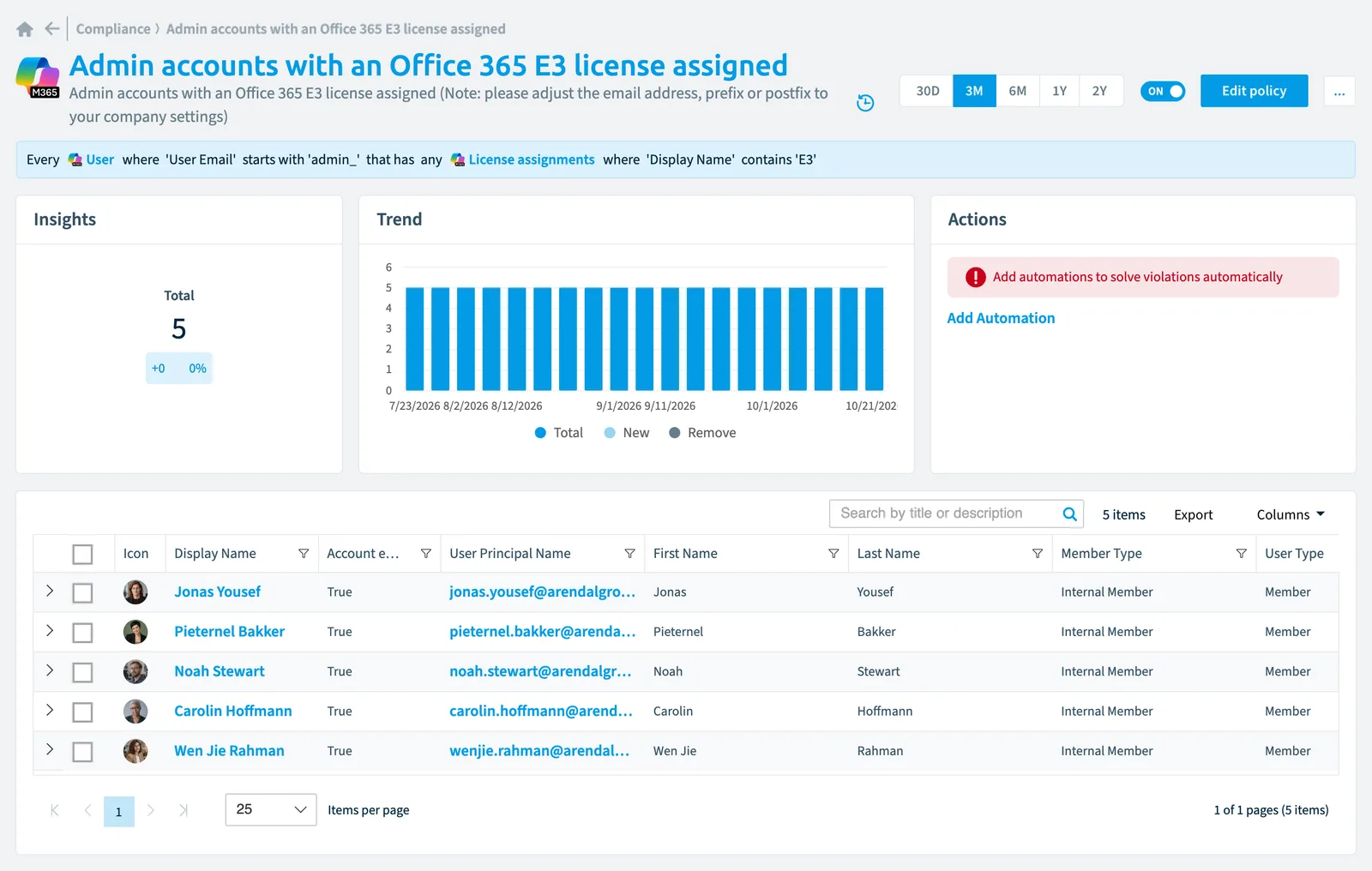Open the Compliance breadcrumb link
Image resolution: width=1372 pixels, height=871 pixels.
[113, 29]
